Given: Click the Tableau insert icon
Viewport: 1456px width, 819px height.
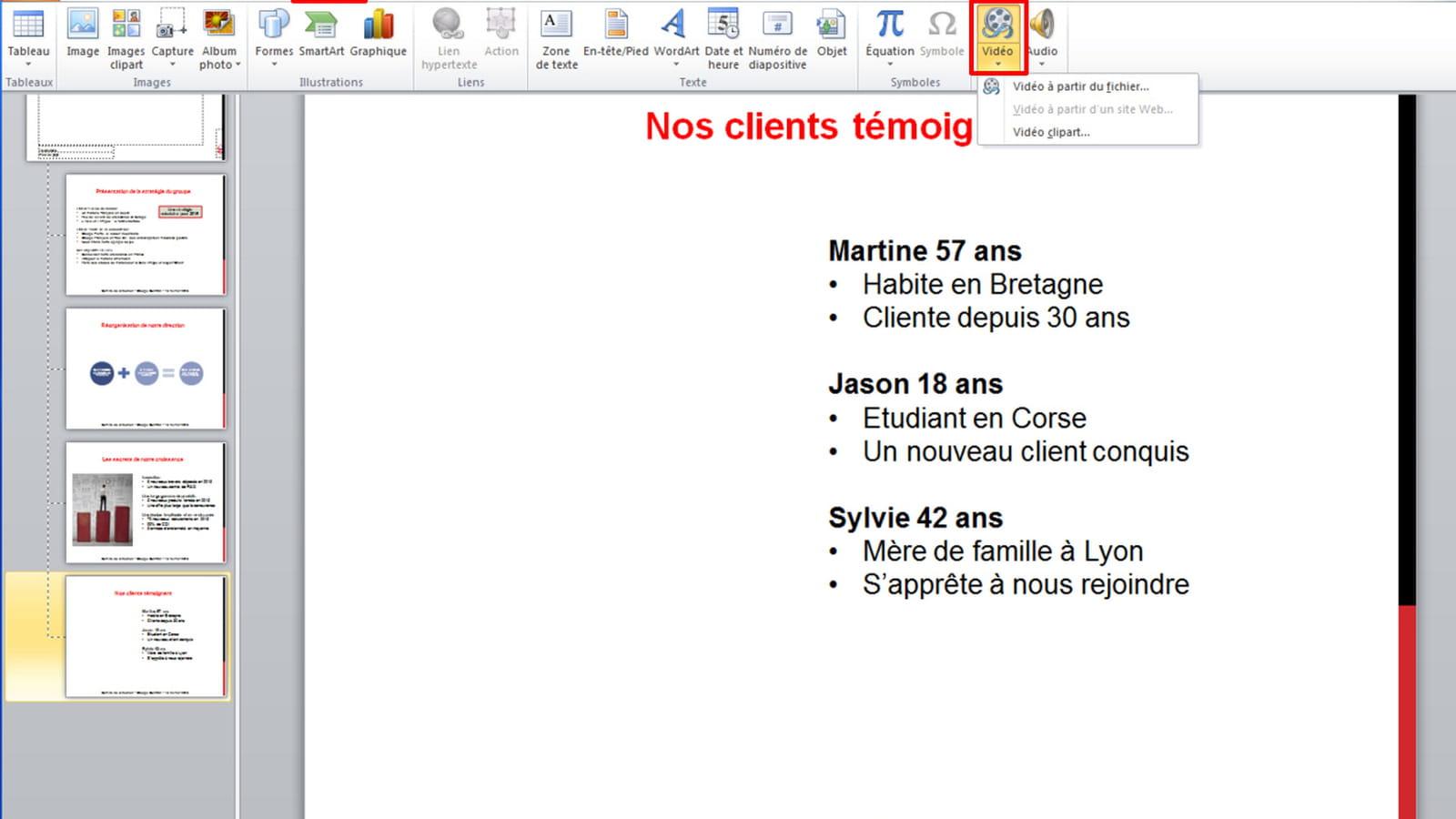Looking at the screenshot, I should (28, 25).
